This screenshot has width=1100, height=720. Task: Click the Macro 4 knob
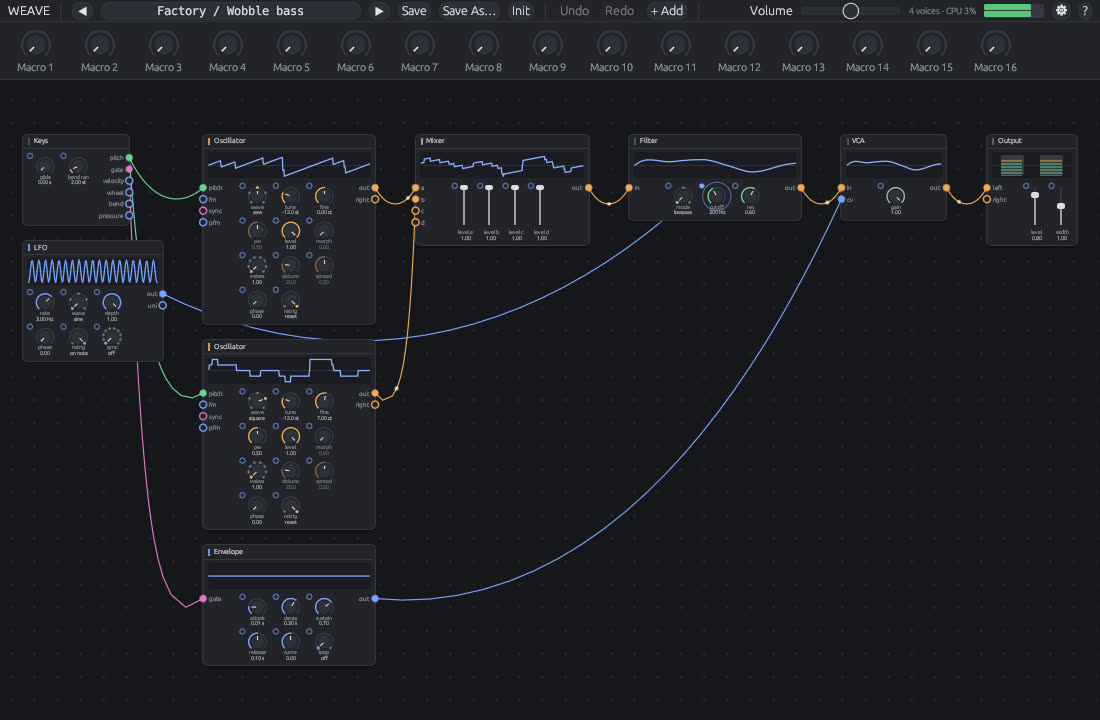point(227,46)
